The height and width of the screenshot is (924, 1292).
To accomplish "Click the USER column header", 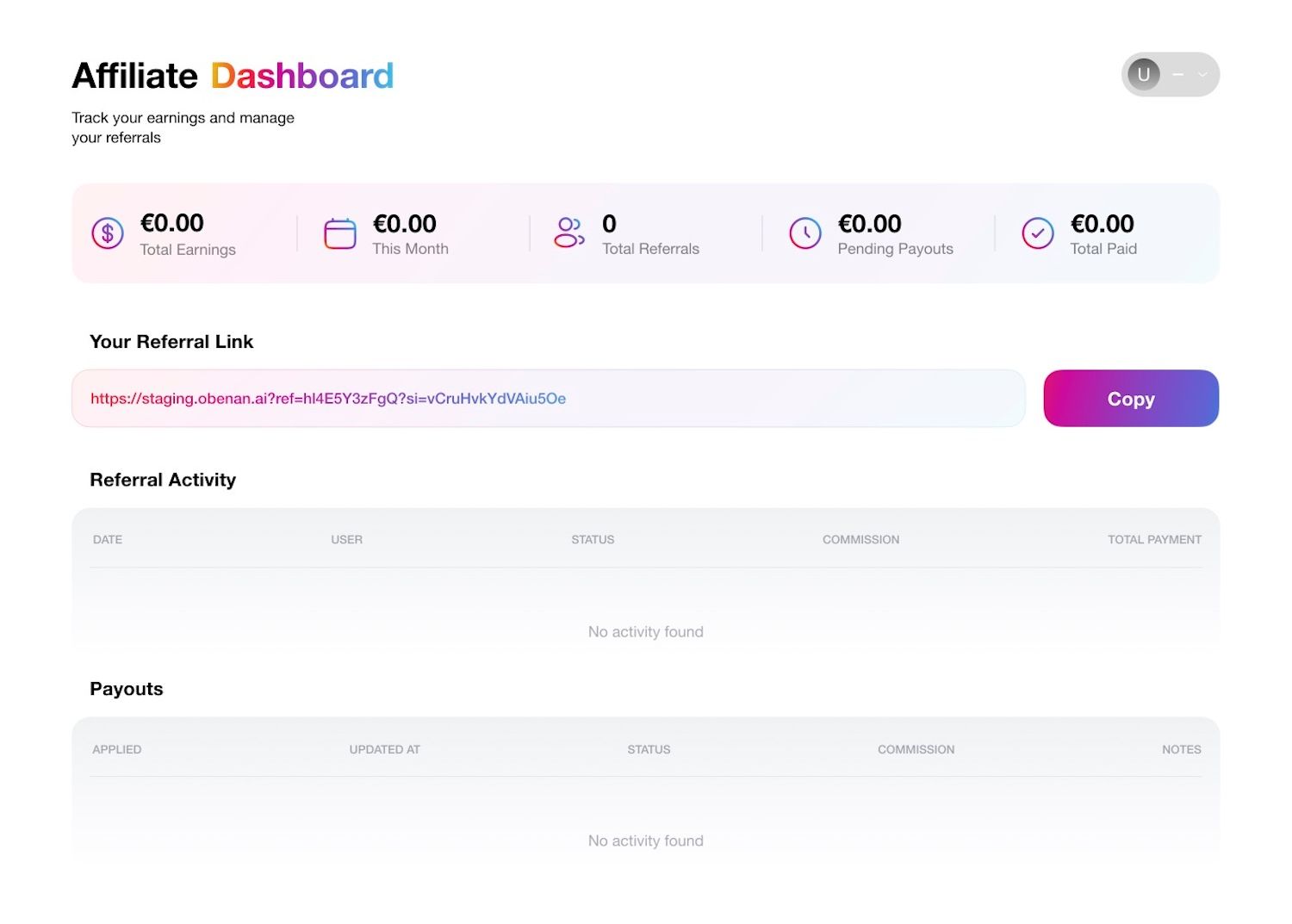I will [x=347, y=540].
